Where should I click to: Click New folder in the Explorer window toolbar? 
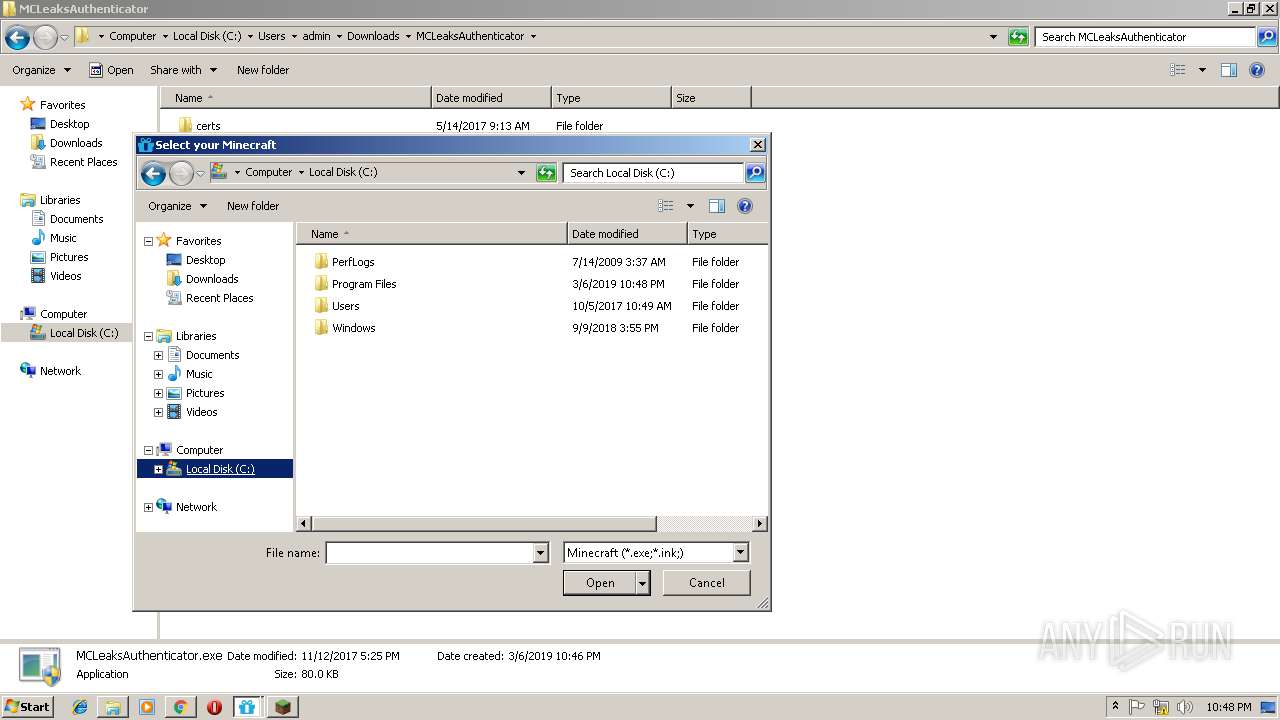pos(263,70)
